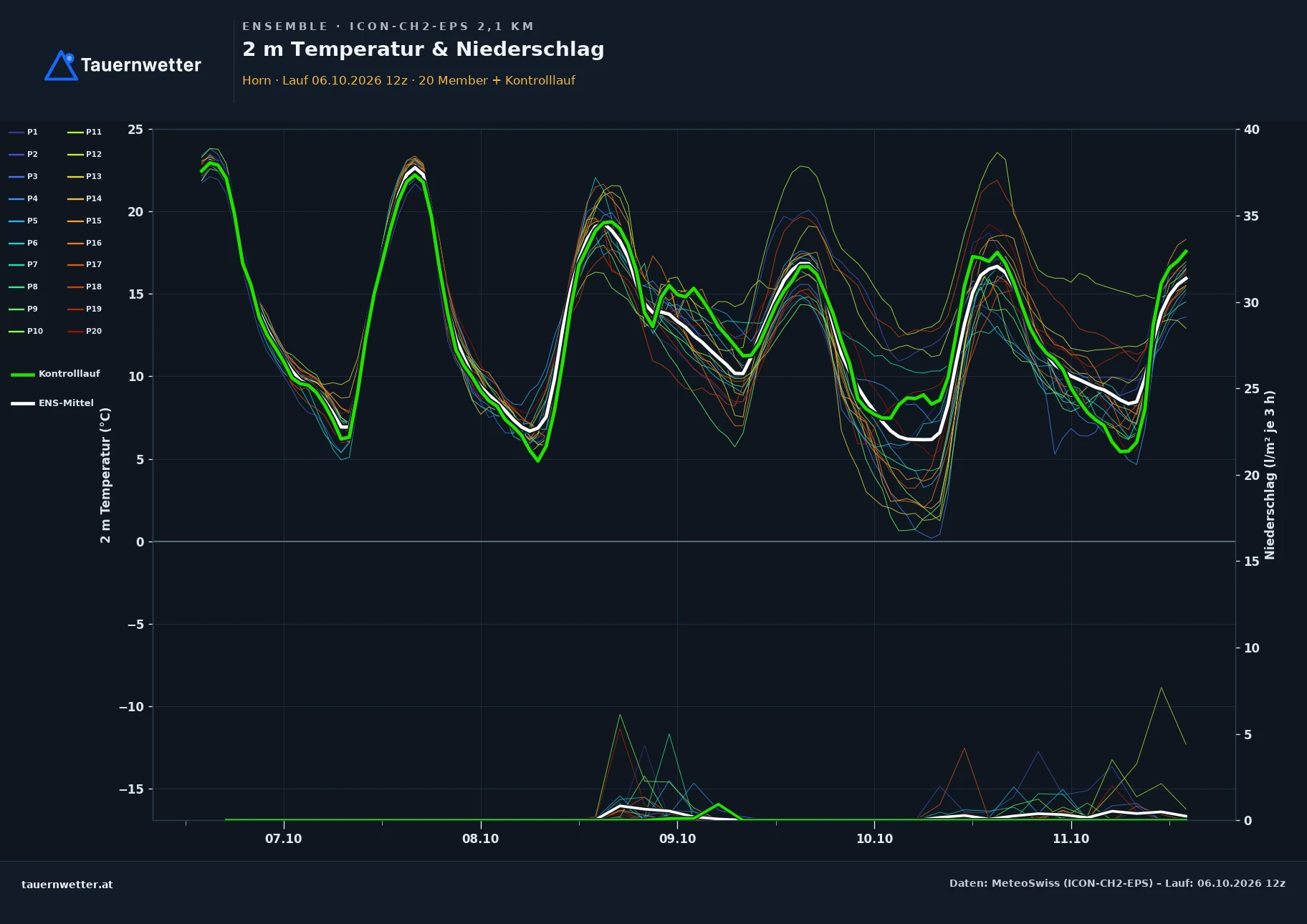The width and height of the screenshot is (1307, 924).
Task: Select the P17 legend entry
Action: tap(85, 264)
